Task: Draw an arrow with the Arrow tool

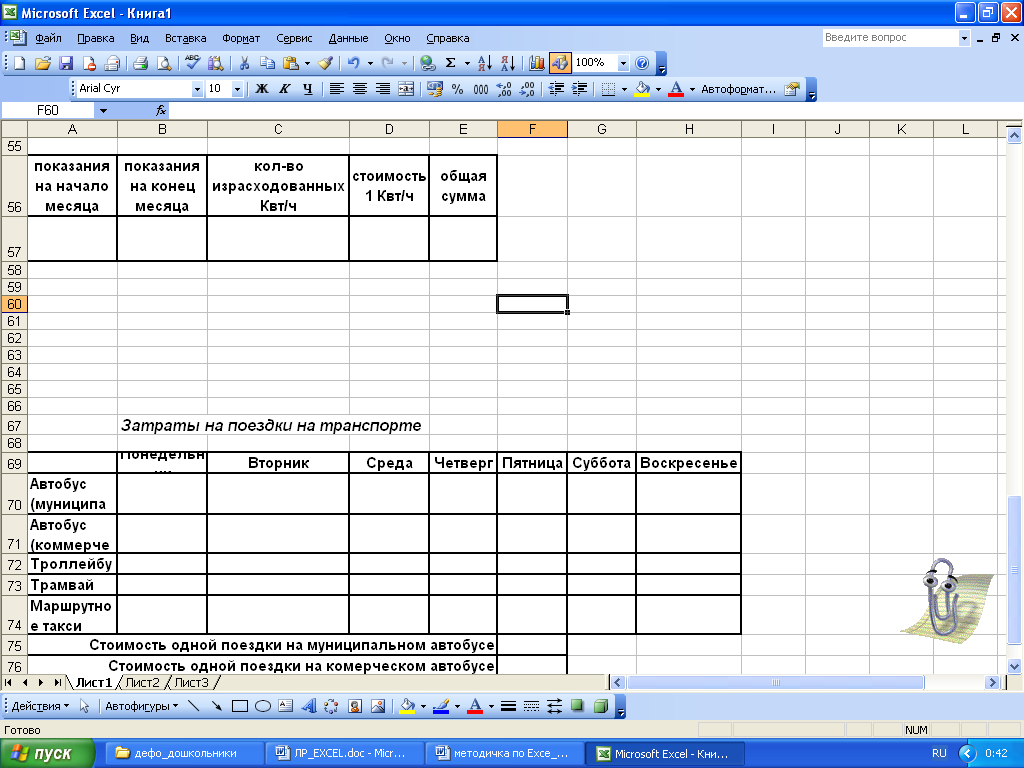Action: pyautogui.click(x=217, y=706)
